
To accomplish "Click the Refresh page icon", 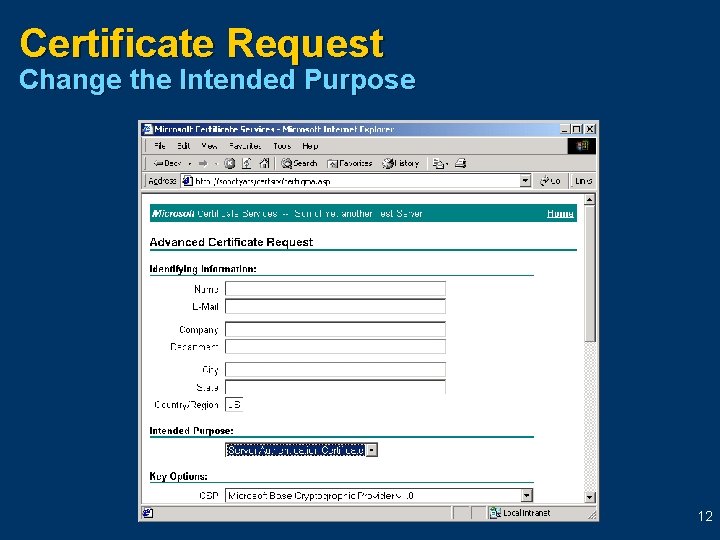I will [247, 163].
